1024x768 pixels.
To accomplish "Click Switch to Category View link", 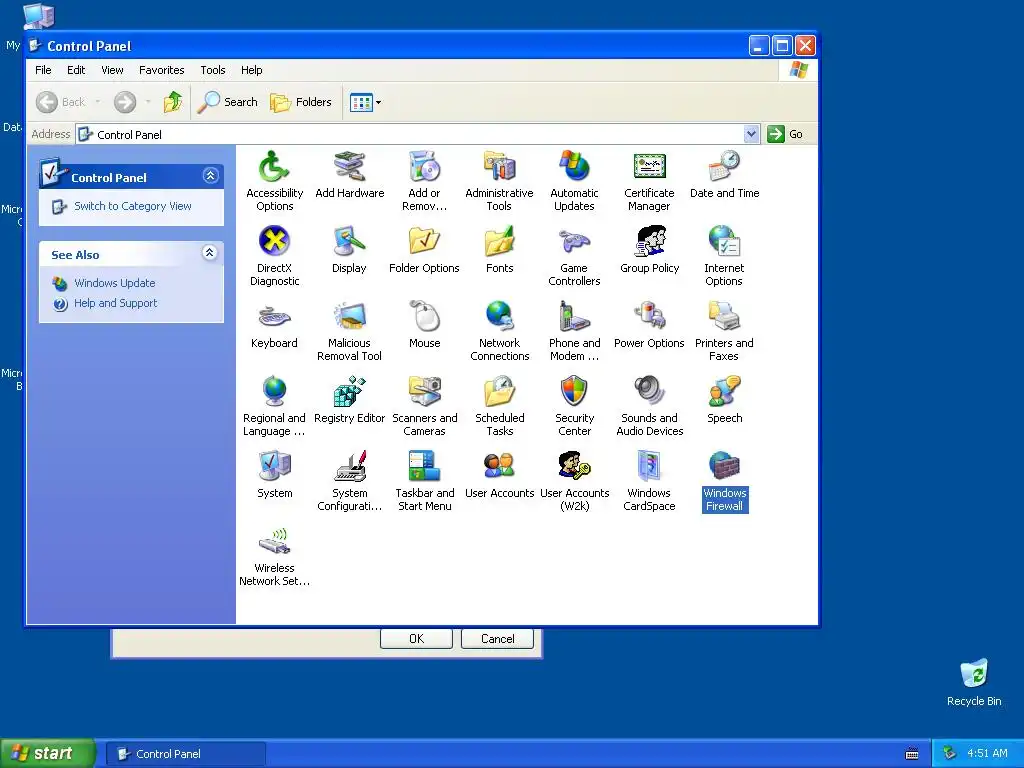I will click(x=133, y=206).
